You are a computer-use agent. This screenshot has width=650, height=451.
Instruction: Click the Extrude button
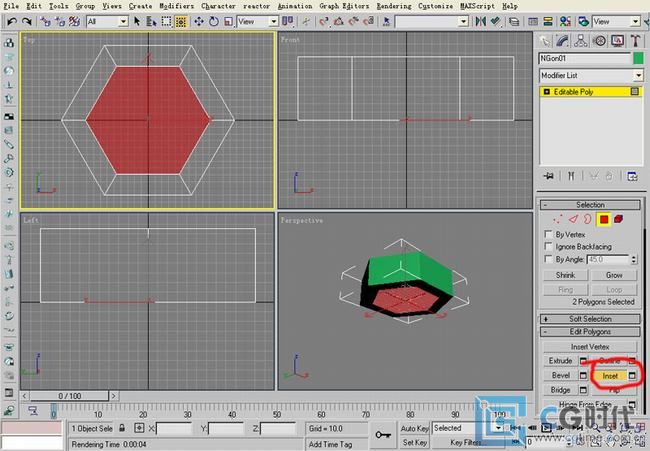coord(560,361)
